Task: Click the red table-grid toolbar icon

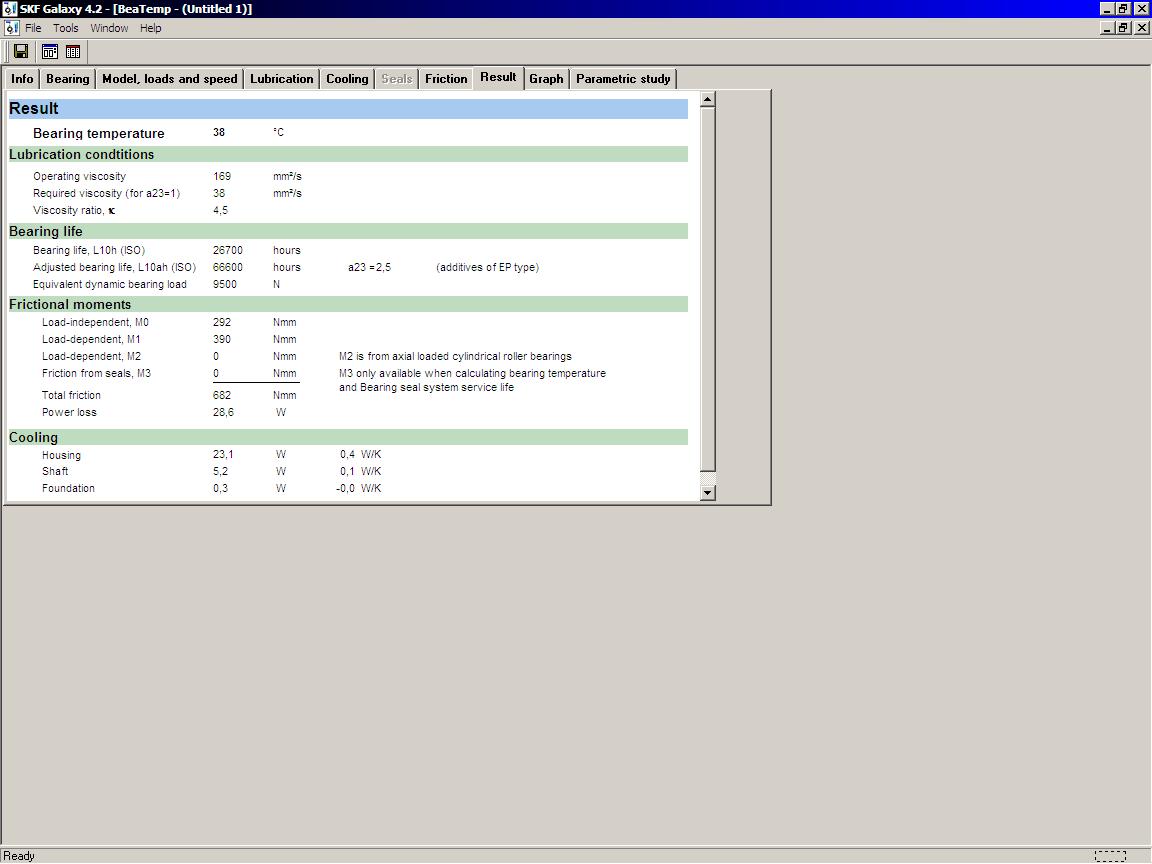Action: [x=73, y=52]
